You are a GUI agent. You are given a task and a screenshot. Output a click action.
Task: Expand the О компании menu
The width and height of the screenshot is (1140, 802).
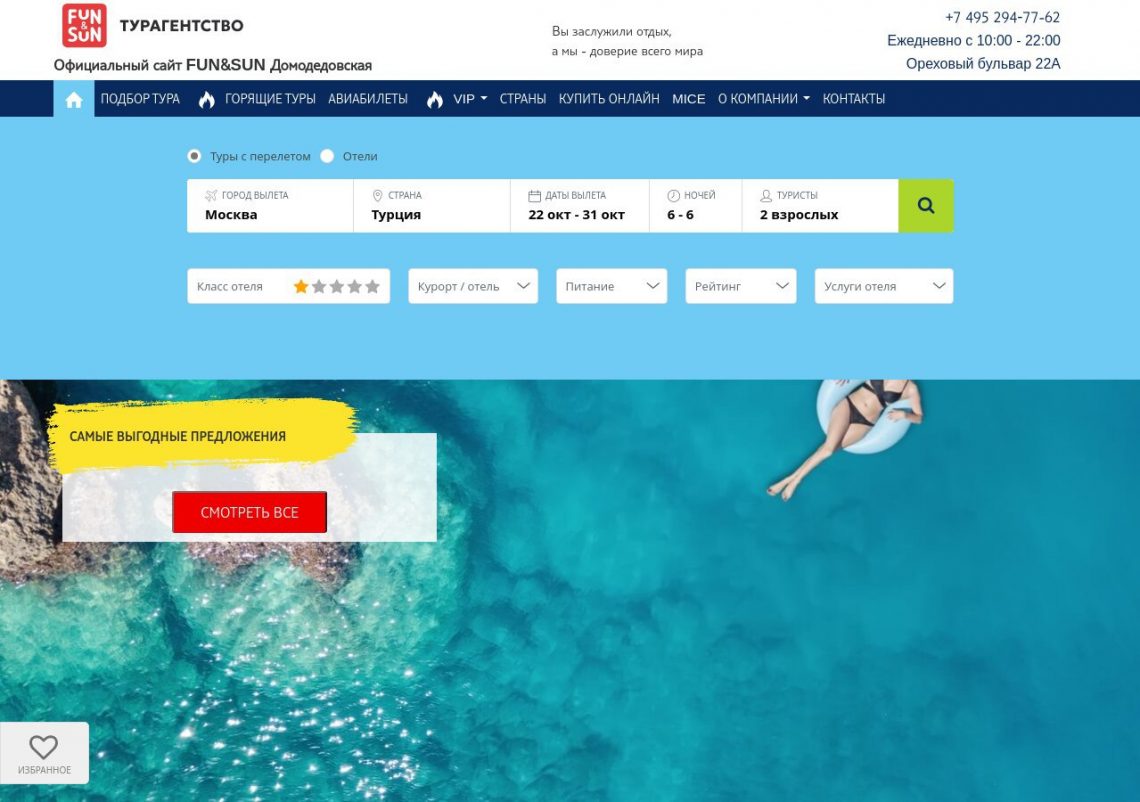(x=763, y=99)
